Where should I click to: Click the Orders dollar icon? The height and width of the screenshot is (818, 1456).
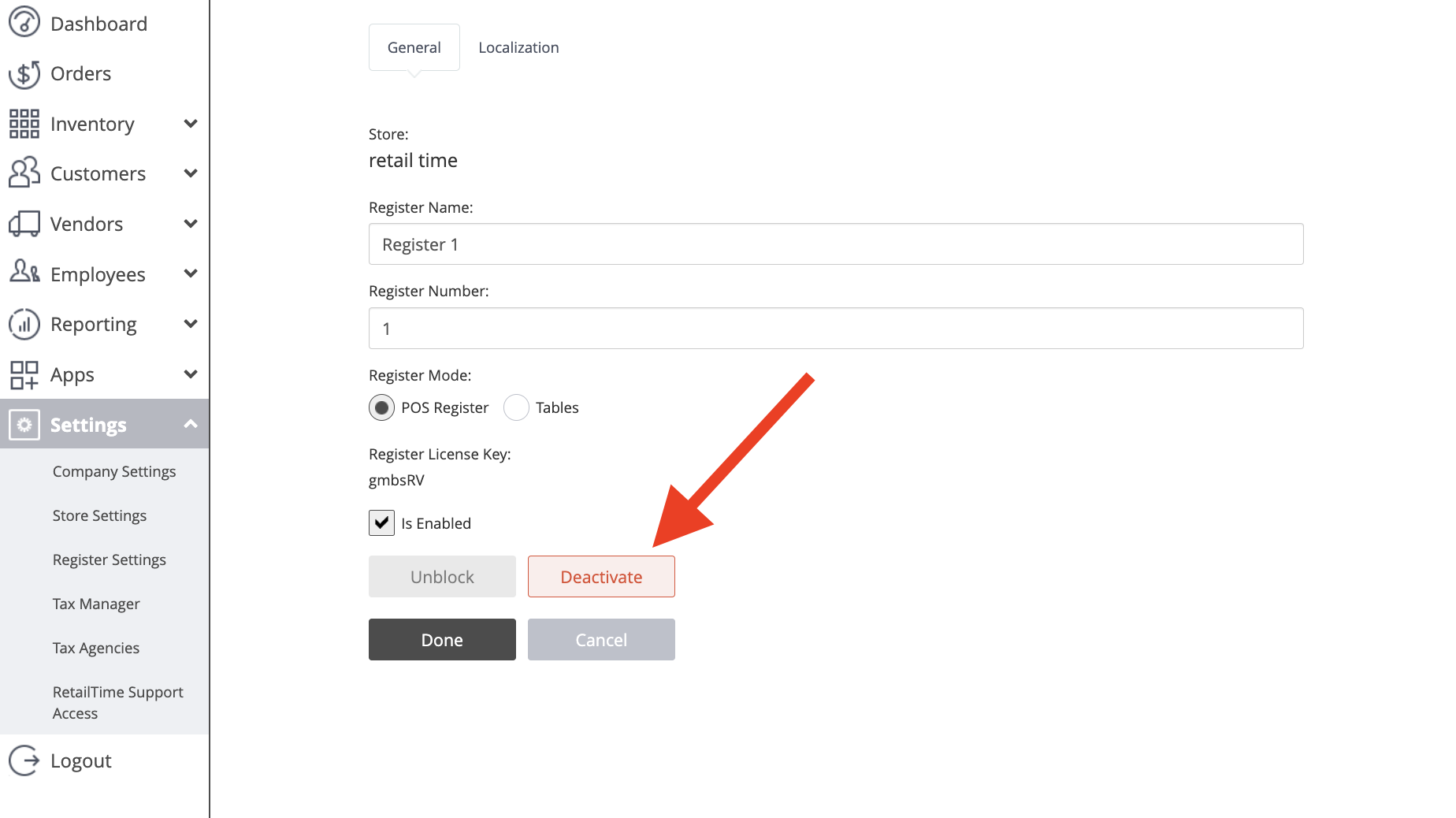(24, 73)
